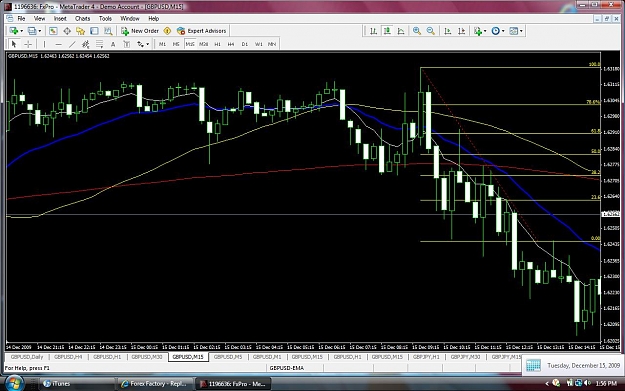Expand the periodicity dropdown arrow
Viewport: 625px width, 391px height.
click(x=503, y=31)
